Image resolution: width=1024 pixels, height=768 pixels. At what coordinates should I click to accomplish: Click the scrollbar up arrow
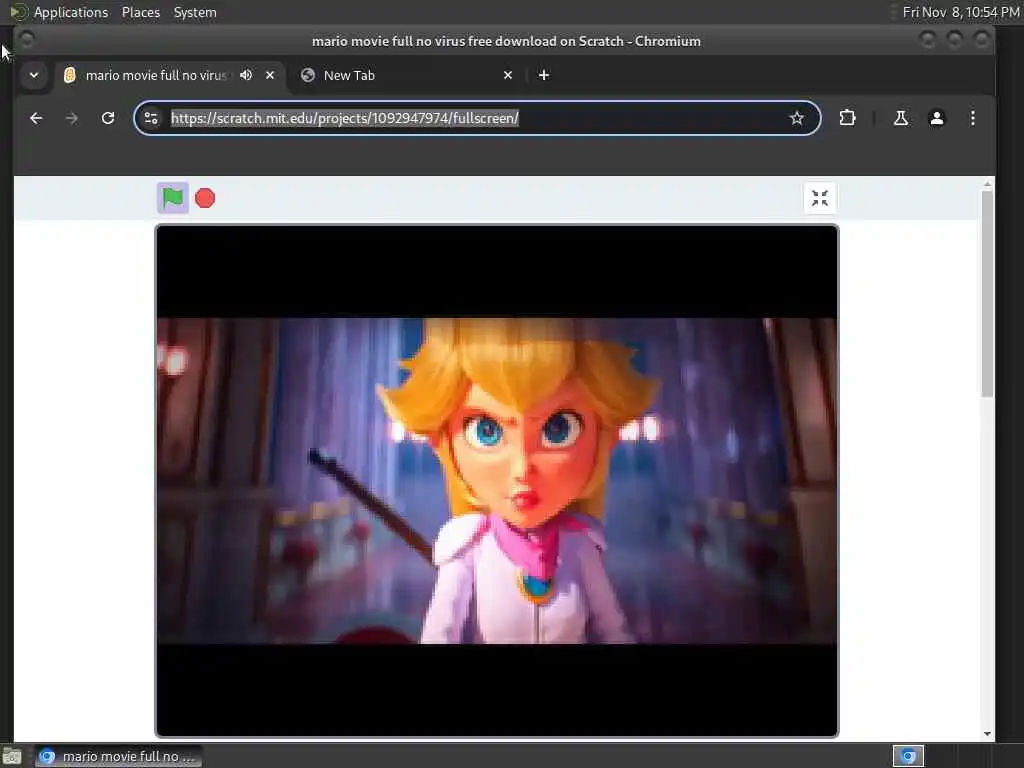(987, 185)
